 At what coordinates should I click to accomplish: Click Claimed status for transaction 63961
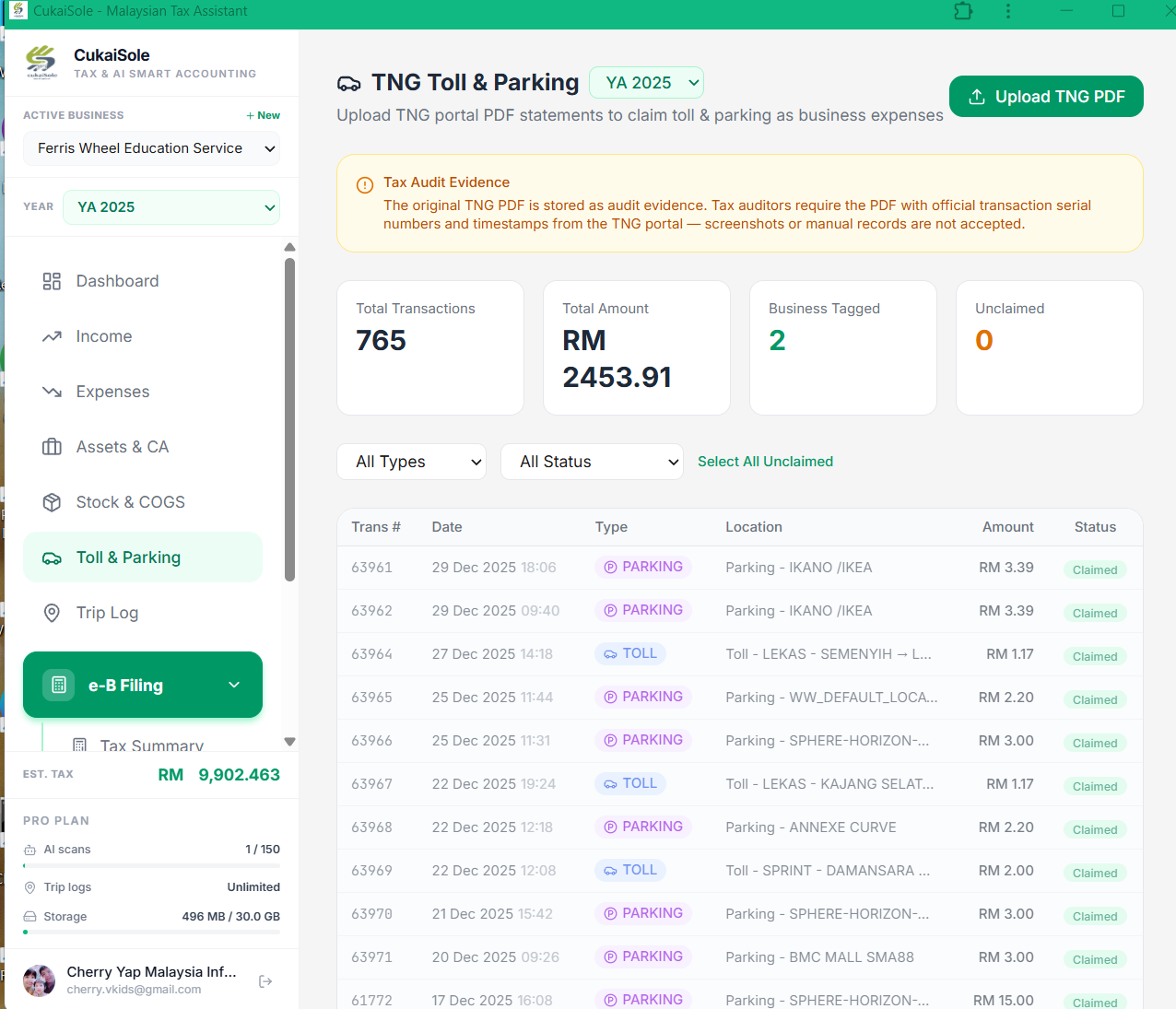tap(1095, 569)
